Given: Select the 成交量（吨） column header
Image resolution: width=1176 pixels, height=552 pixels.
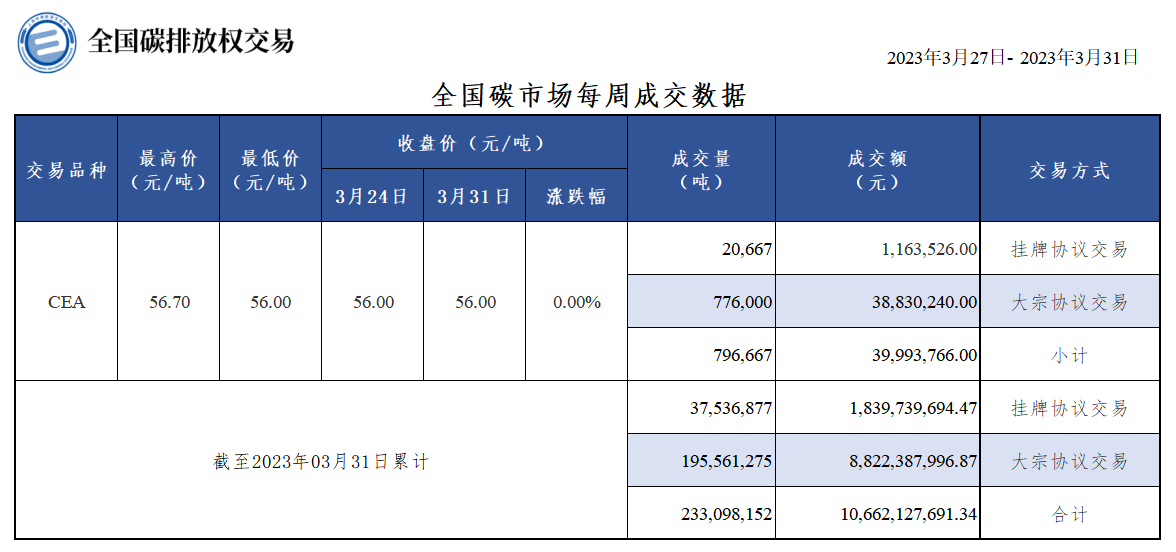Looking at the screenshot, I should click(x=701, y=169).
